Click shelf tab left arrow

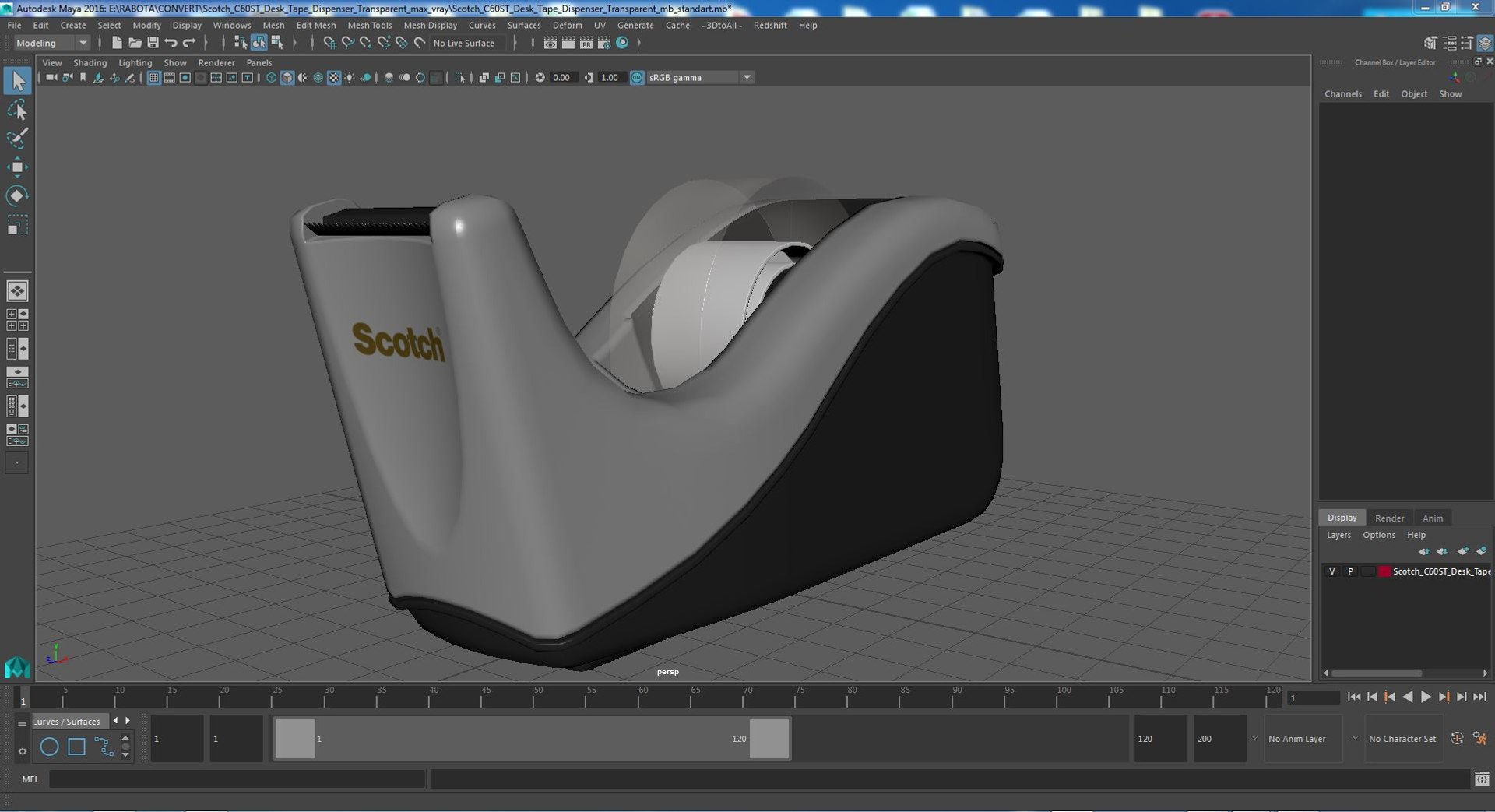[x=115, y=721]
